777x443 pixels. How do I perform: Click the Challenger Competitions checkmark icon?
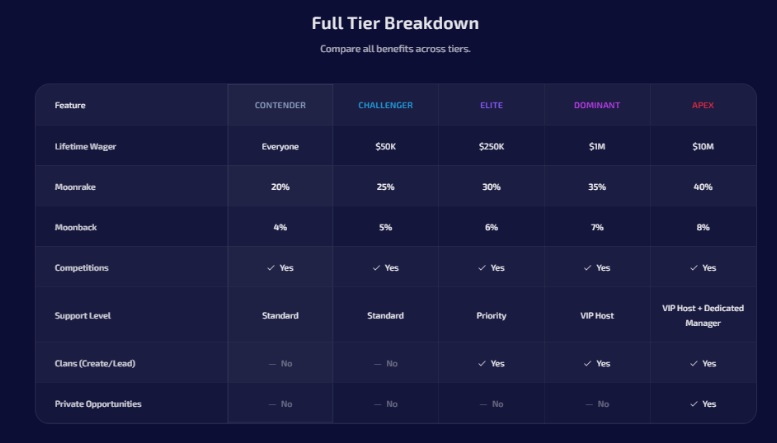click(376, 268)
